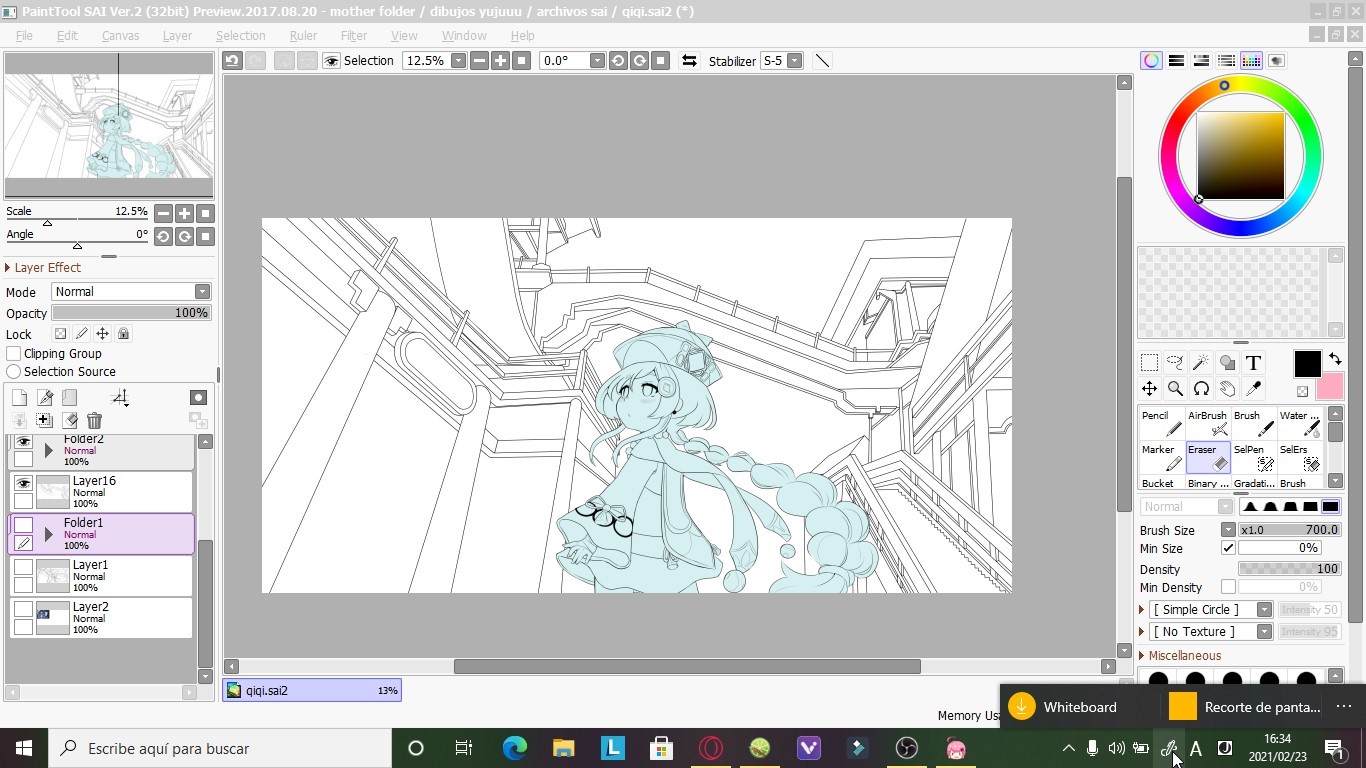Click zoom out minus in toolbar
The image size is (1366, 768).
tap(479, 61)
